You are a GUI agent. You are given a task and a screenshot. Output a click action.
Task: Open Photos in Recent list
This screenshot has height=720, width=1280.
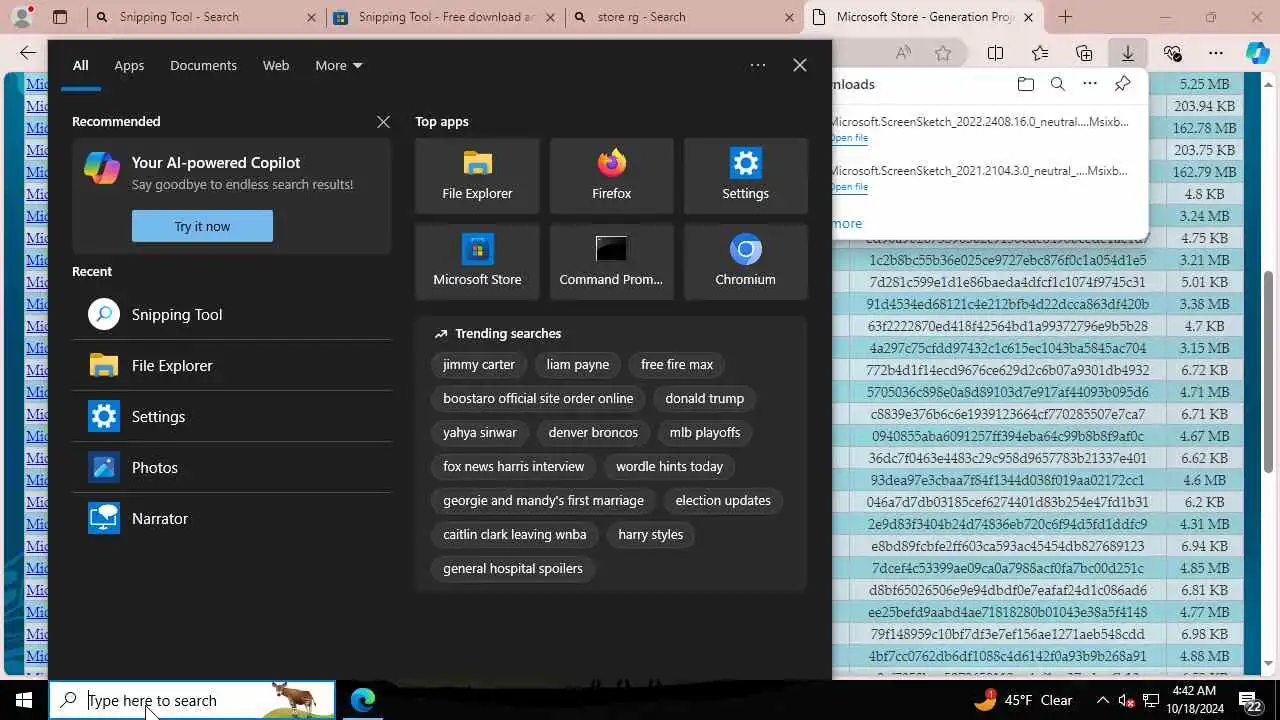pyautogui.click(x=231, y=467)
